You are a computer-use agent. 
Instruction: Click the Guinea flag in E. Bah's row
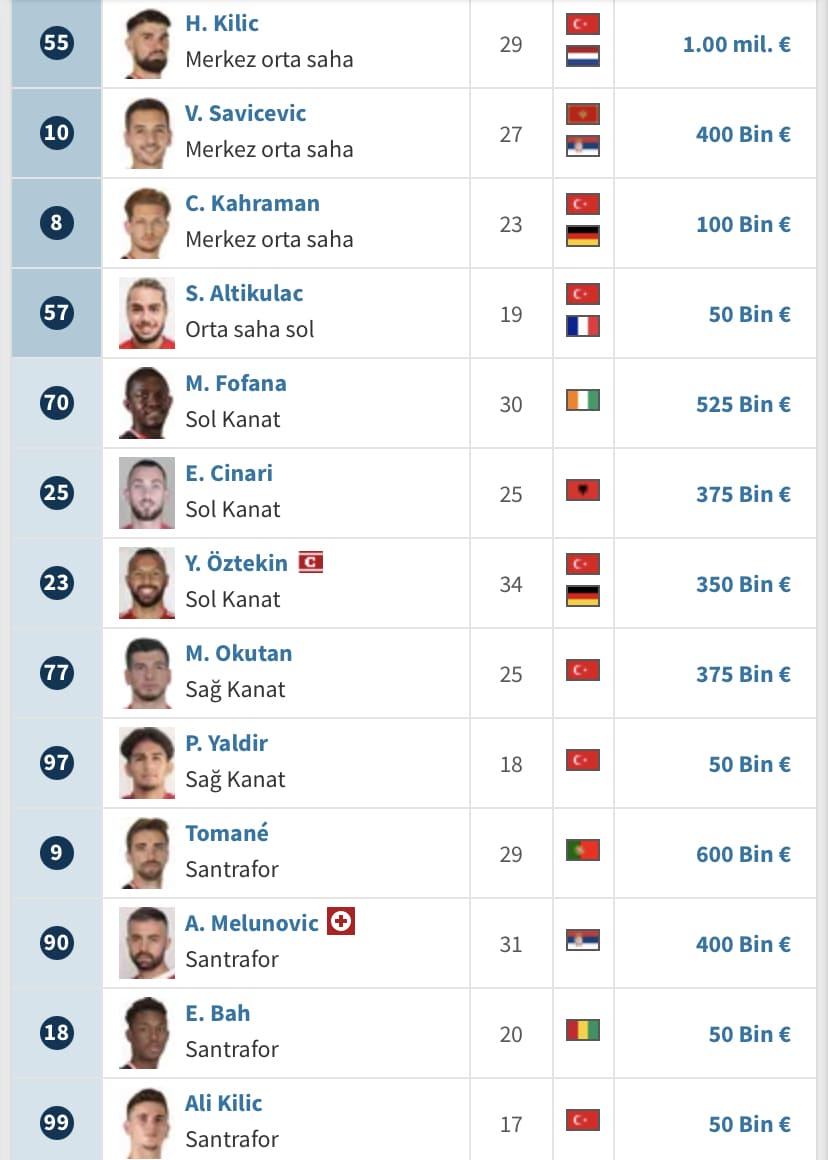pyautogui.click(x=583, y=1030)
